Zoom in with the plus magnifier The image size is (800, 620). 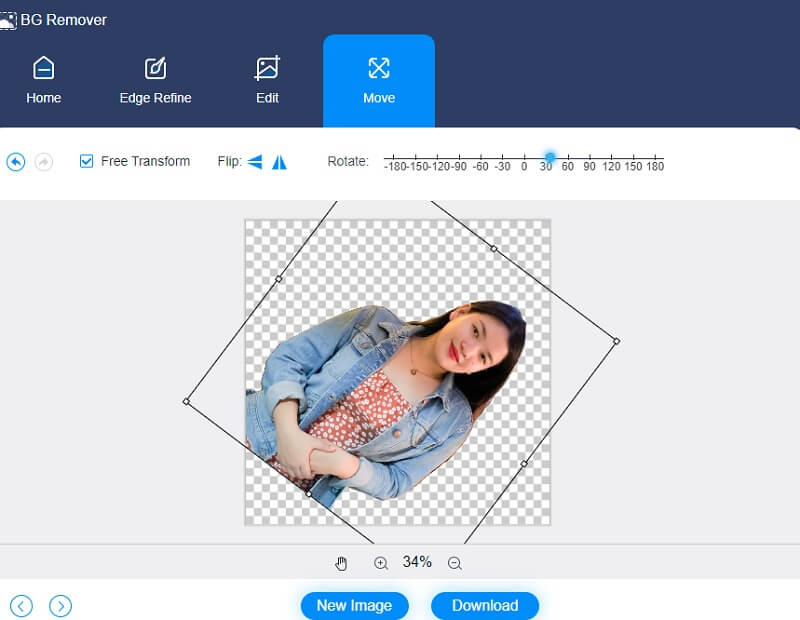[x=381, y=563]
